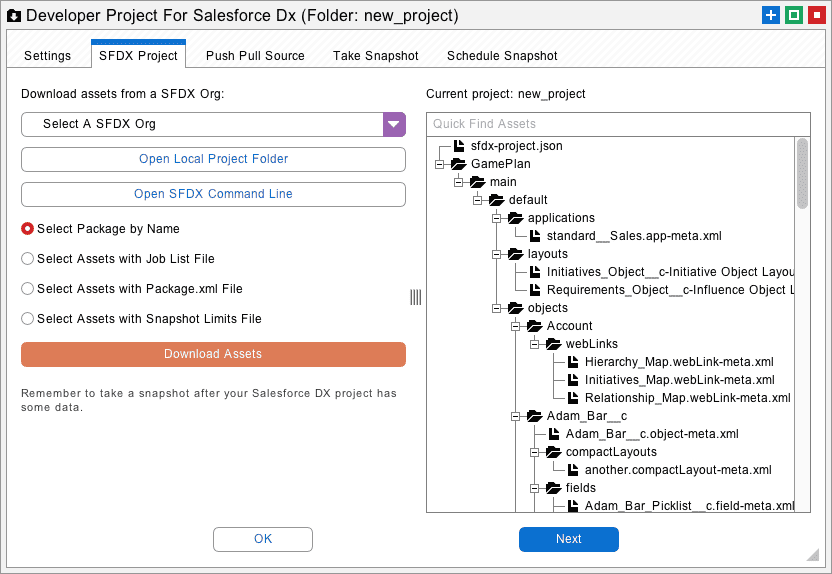Collapse the layouts tree node

(497, 255)
